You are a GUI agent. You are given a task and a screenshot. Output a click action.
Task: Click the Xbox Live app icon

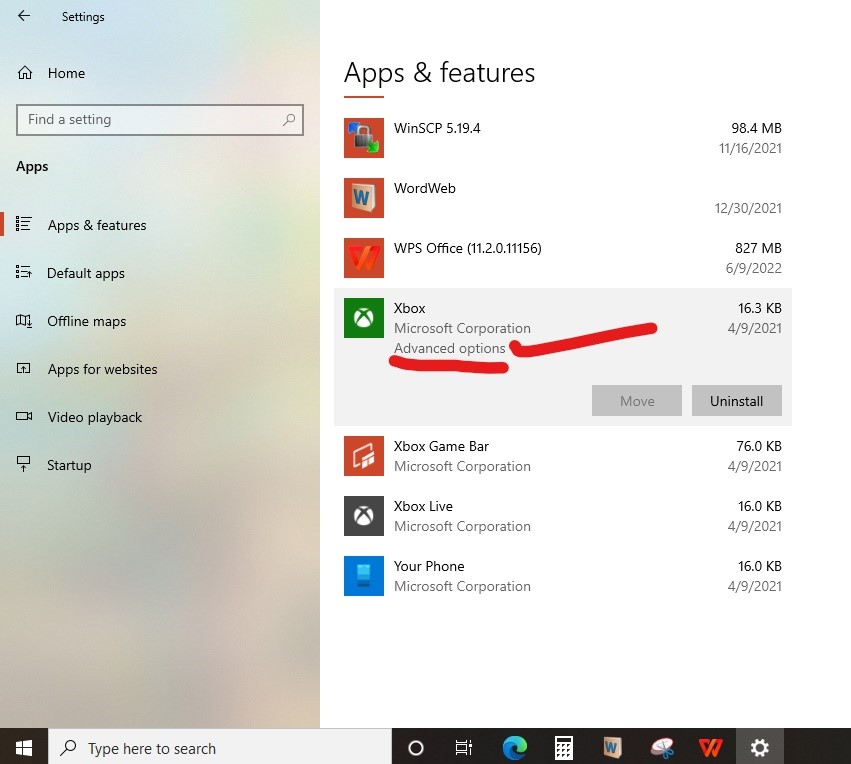364,516
